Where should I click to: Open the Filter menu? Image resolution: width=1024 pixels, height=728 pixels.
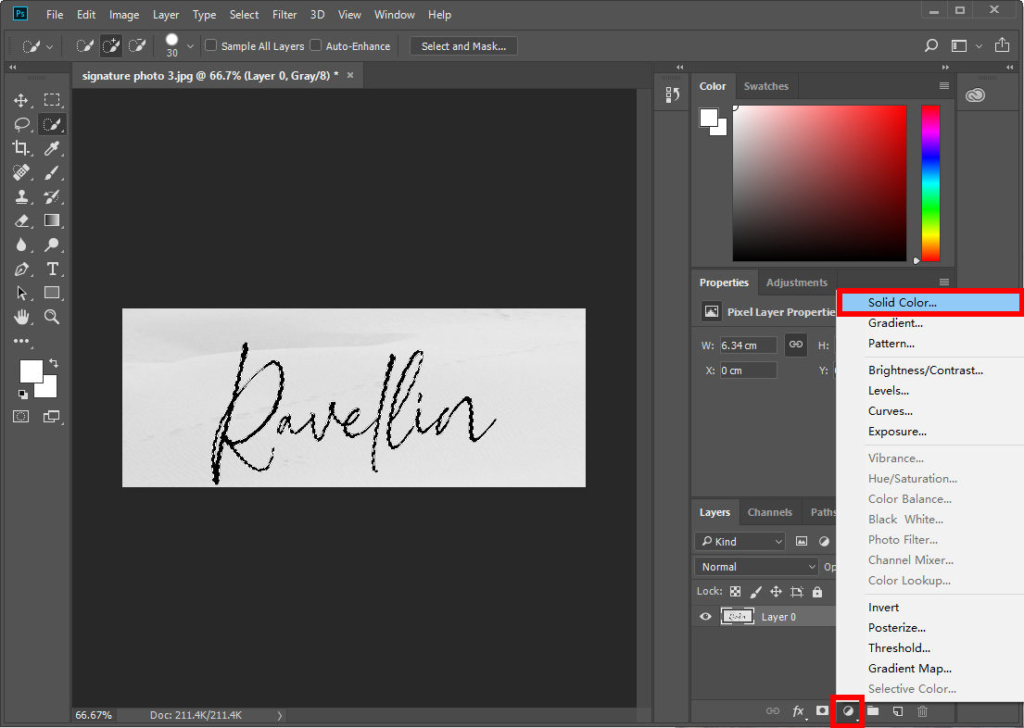point(284,14)
